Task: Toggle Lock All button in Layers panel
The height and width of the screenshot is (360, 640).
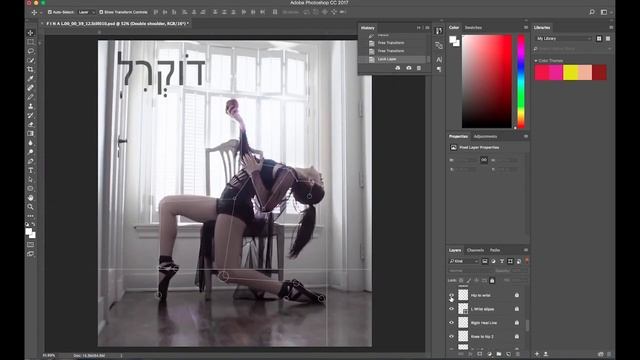Action: [492, 280]
